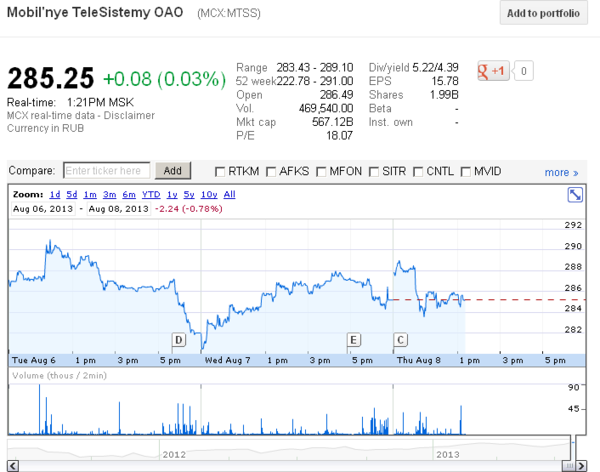The image size is (600, 472).
Task: Click the Aug 08, 2013 end date field
Action: (118, 209)
